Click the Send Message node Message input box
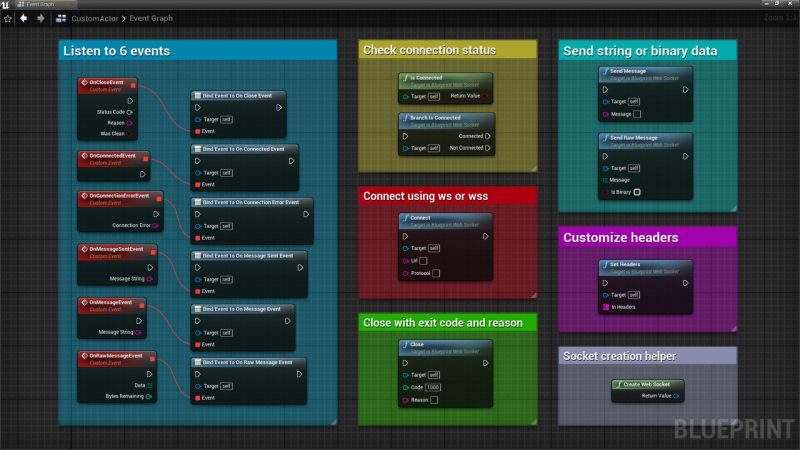This screenshot has height=450, width=800. pyautogui.click(x=637, y=114)
